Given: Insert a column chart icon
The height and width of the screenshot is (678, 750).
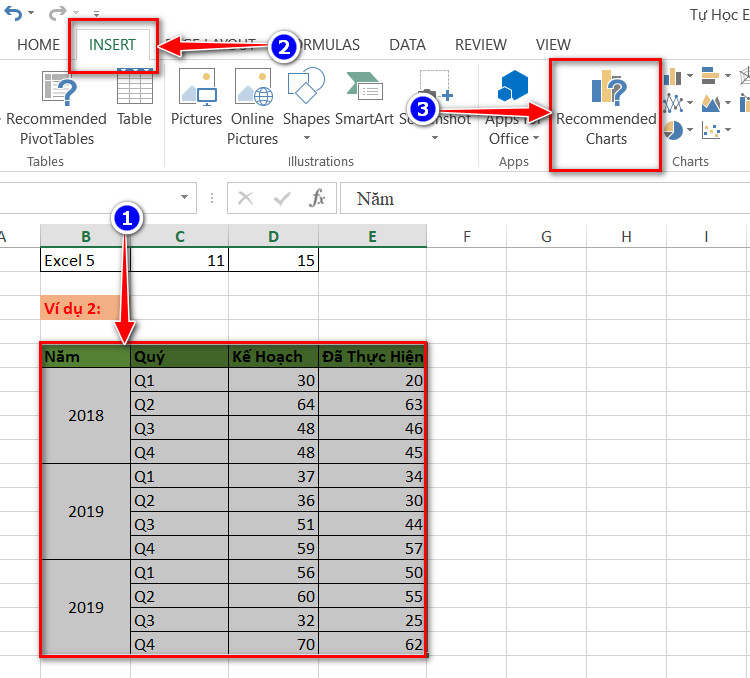Looking at the screenshot, I should (x=673, y=76).
